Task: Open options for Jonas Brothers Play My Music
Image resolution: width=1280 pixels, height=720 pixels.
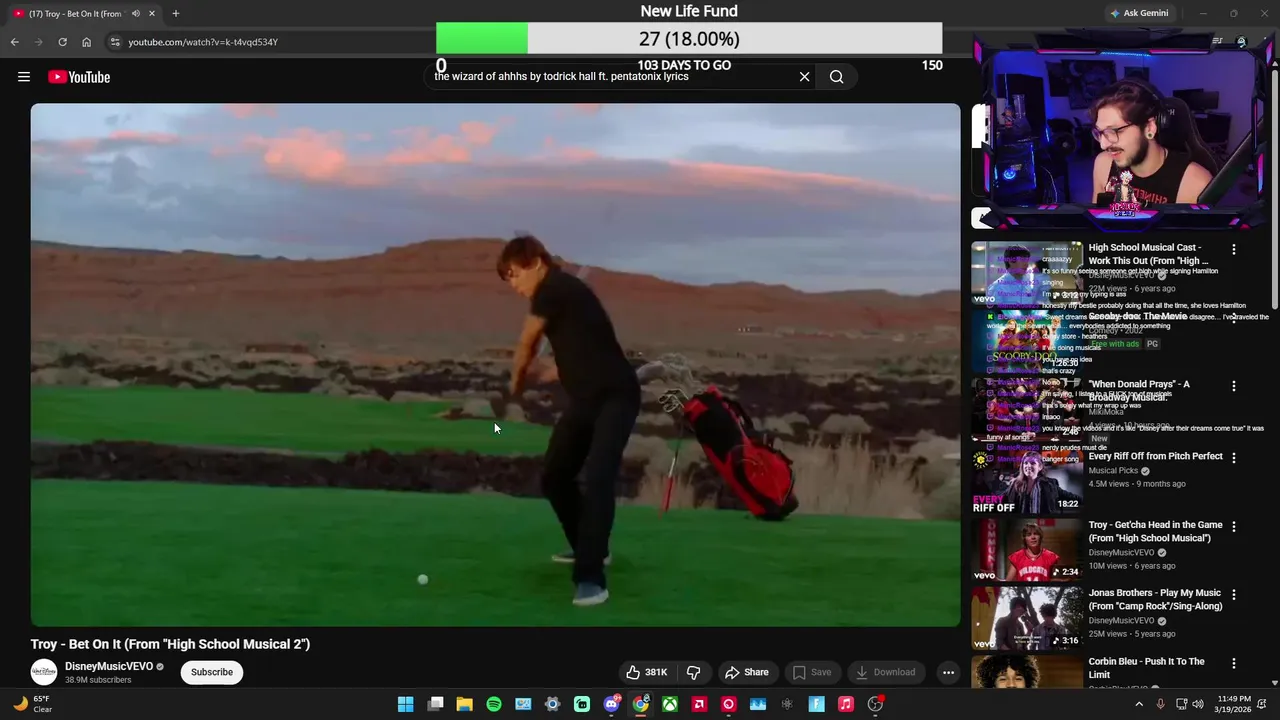Action: [x=1234, y=594]
